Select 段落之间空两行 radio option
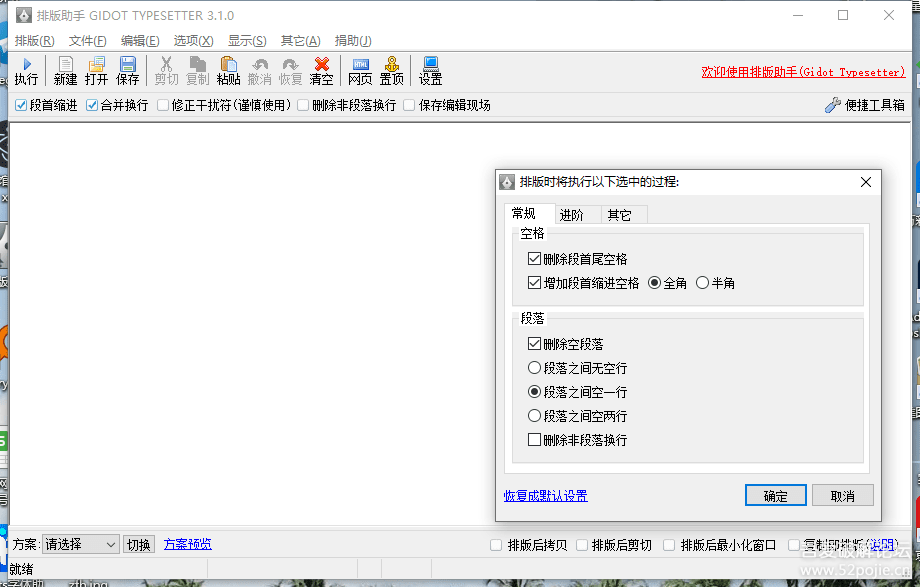The width and height of the screenshot is (920, 587). [535, 416]
